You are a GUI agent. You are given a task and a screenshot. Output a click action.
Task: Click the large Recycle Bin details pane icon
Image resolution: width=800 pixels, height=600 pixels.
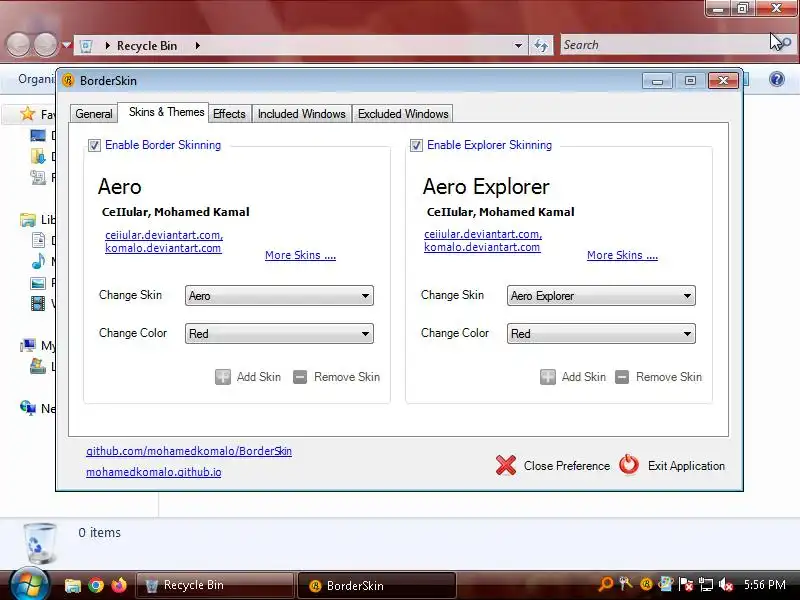[x=39, y=544]
